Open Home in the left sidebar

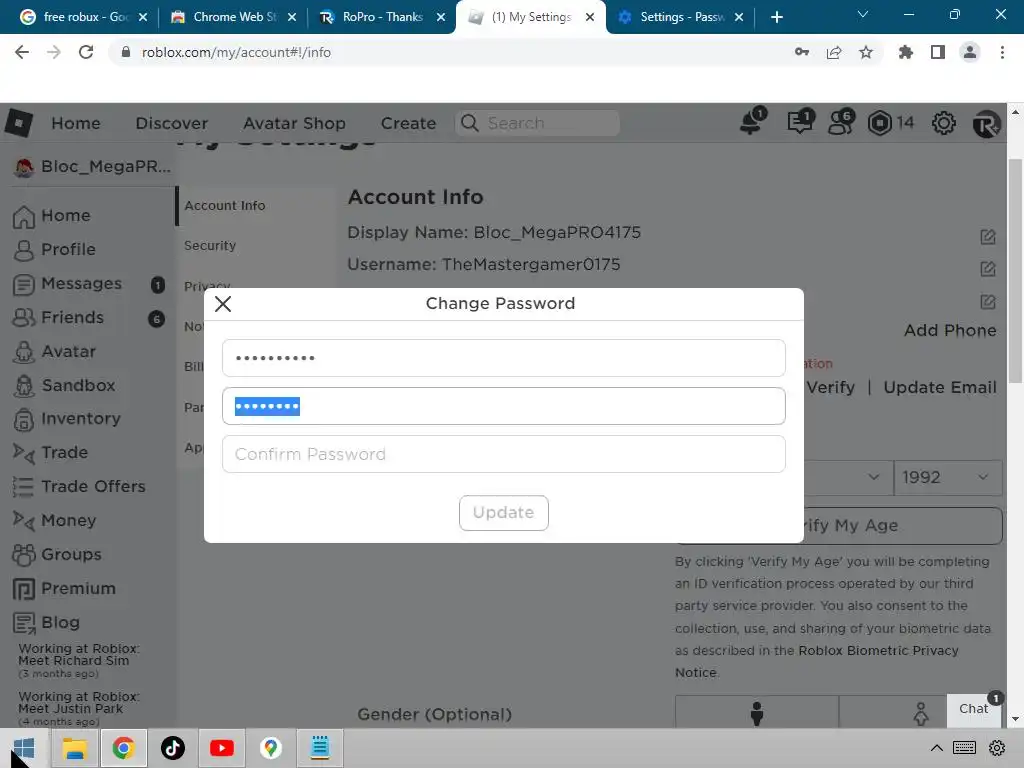(52, 216)
